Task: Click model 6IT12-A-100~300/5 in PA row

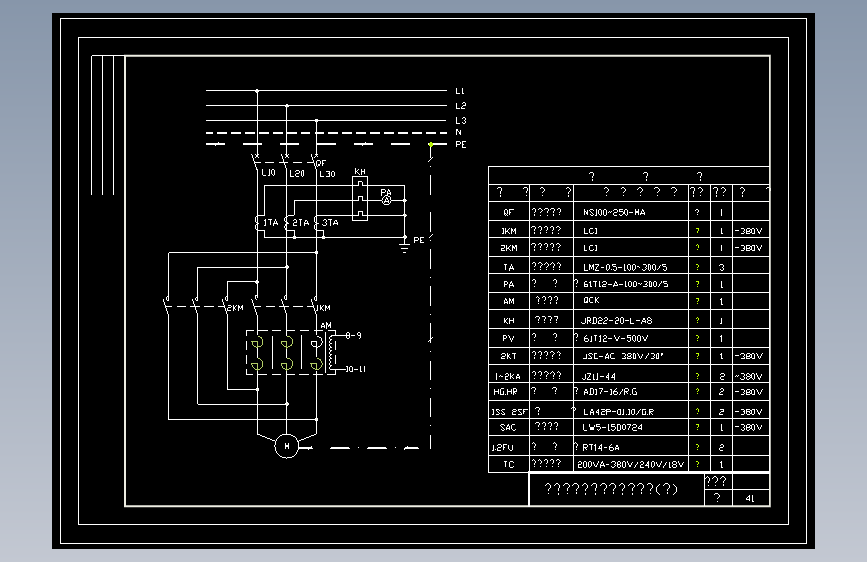Action: 625,284
